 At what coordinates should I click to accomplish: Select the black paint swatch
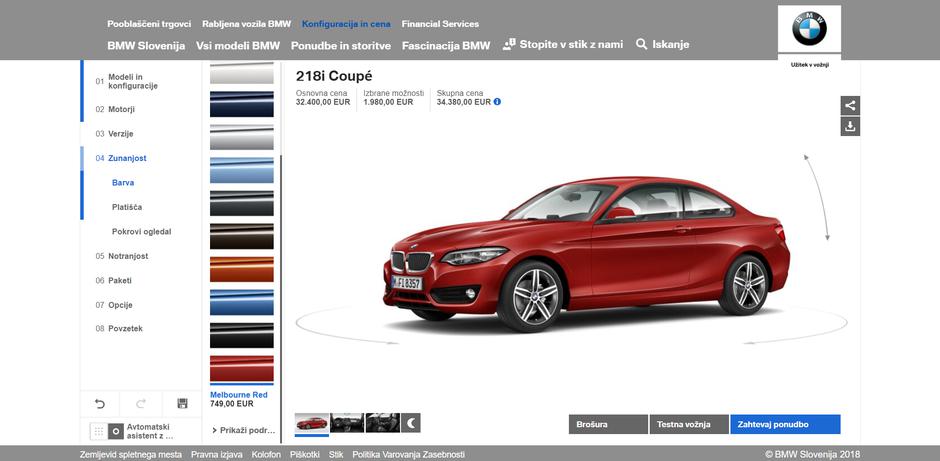pos(242,335)
